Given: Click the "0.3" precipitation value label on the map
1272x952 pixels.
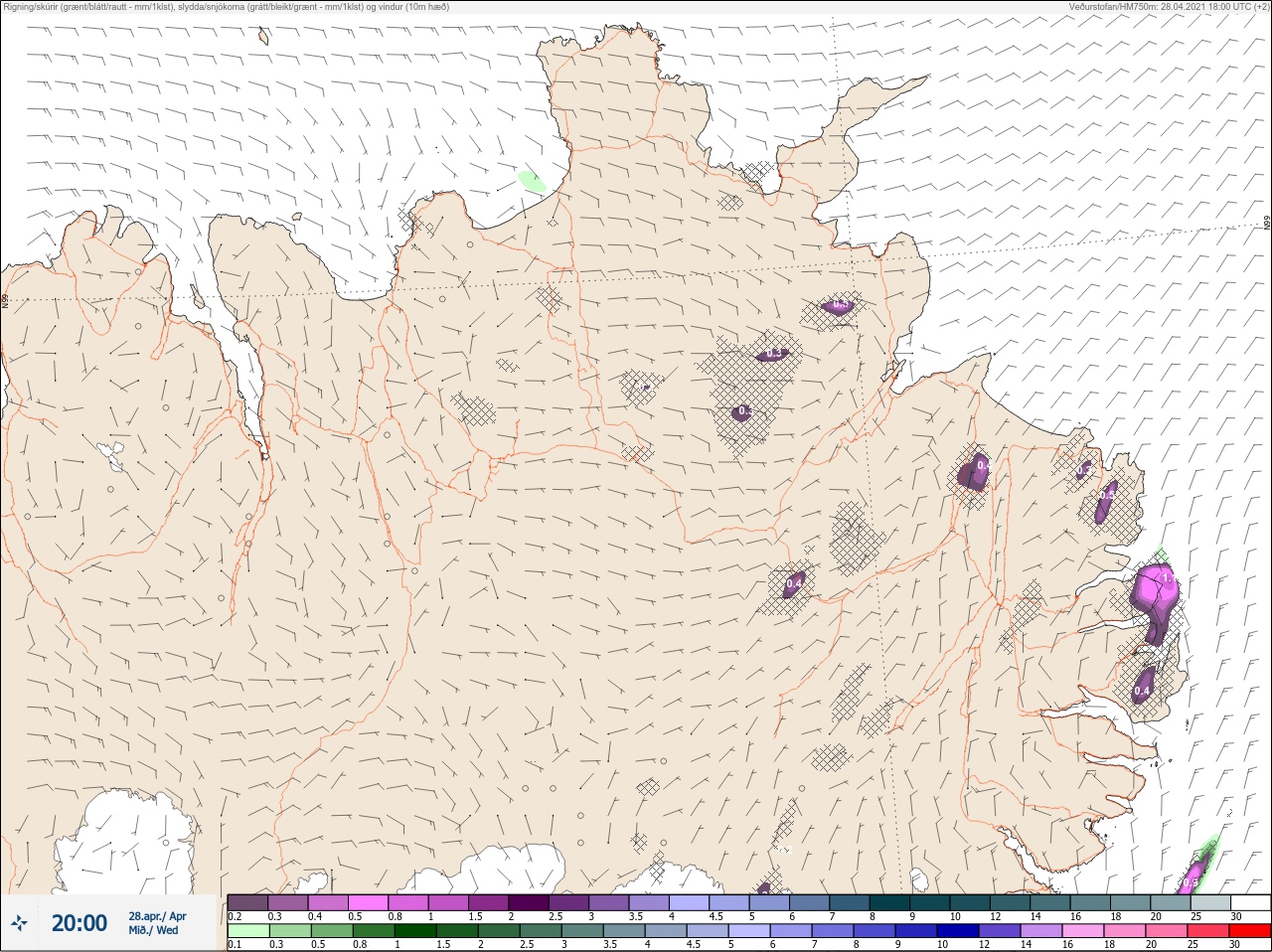Looking at the screenshot, I should [x=775, y=354].
